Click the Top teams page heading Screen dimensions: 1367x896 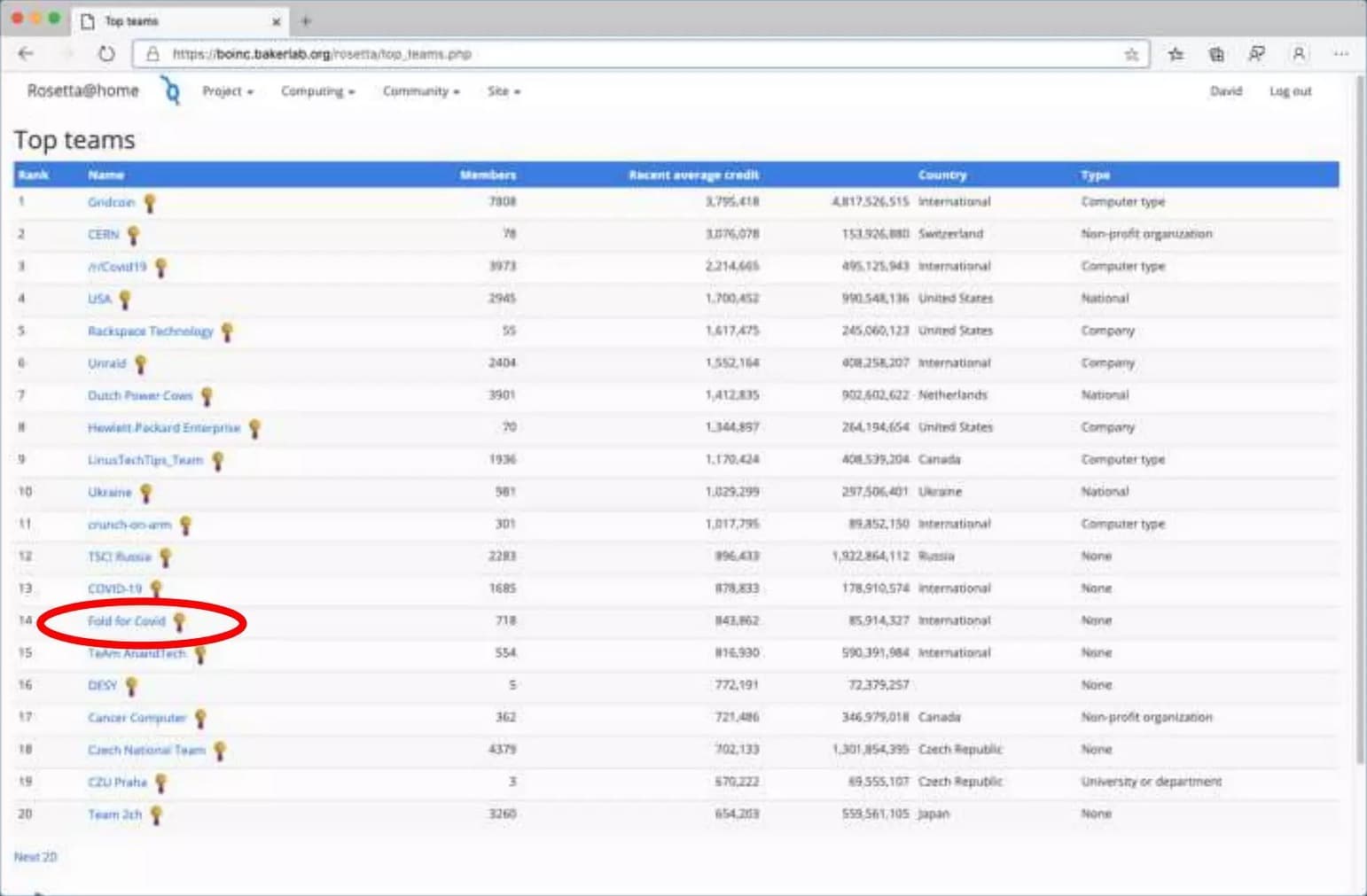click(74, 140)
